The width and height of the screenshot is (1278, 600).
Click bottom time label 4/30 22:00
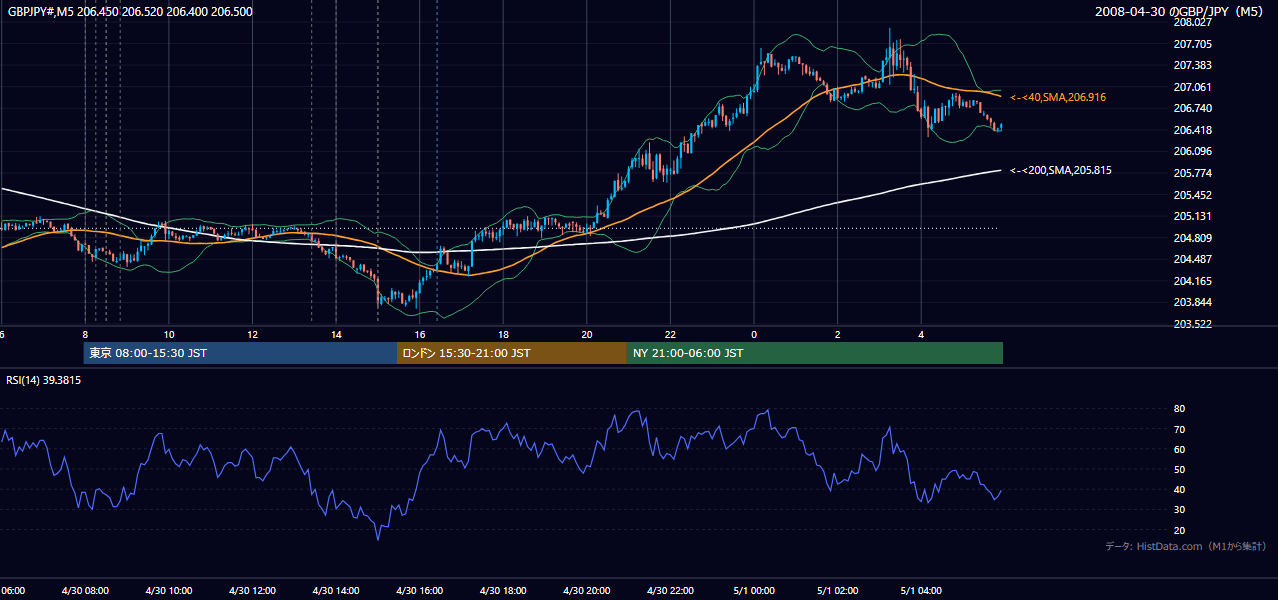pyautogui.click(x=670, y=590)
